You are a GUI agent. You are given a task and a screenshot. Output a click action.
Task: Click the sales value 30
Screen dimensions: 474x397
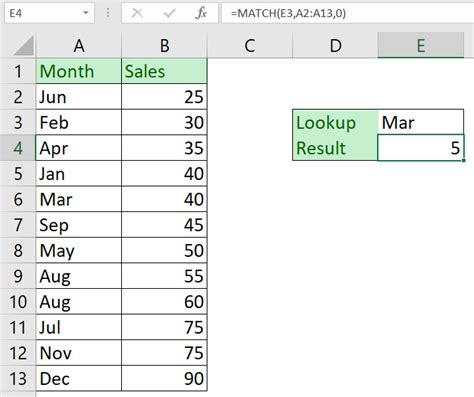(164, 122)
